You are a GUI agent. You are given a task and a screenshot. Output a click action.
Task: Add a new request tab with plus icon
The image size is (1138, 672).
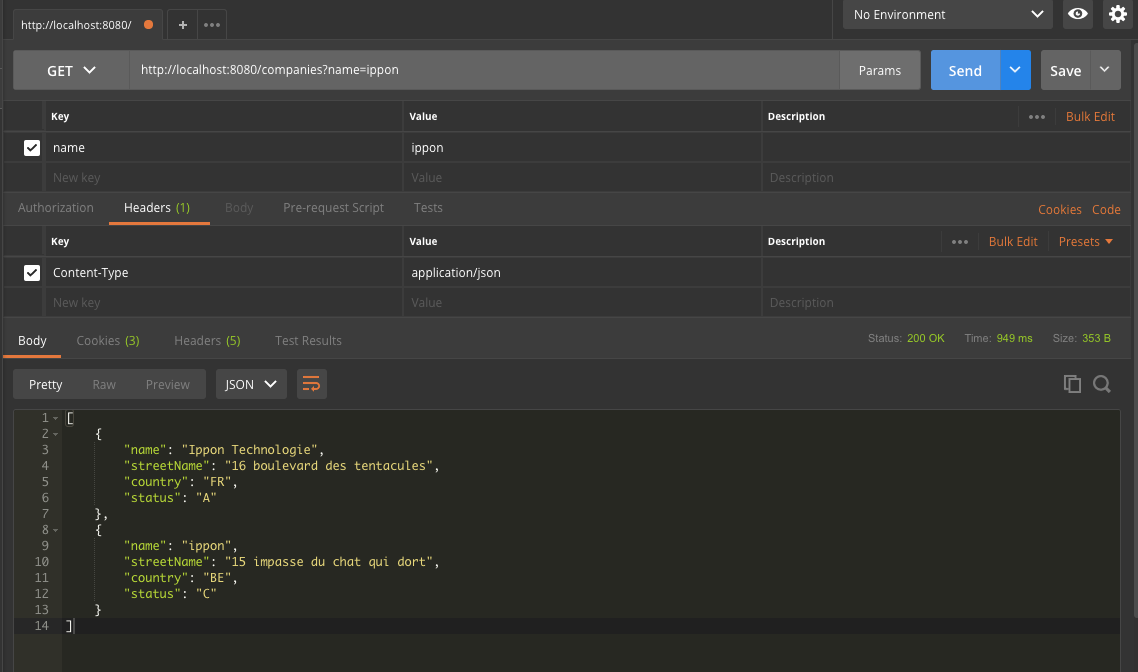pyautogui.click(x=182, y=25)
